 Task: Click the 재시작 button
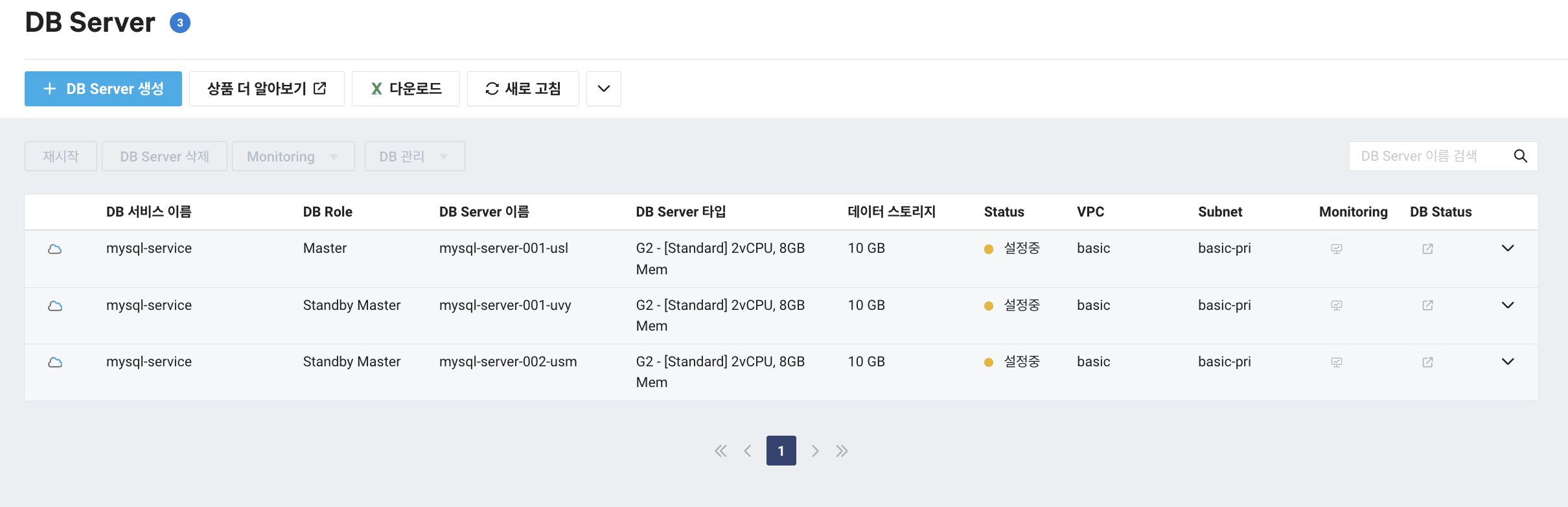[x=60, y=156]
